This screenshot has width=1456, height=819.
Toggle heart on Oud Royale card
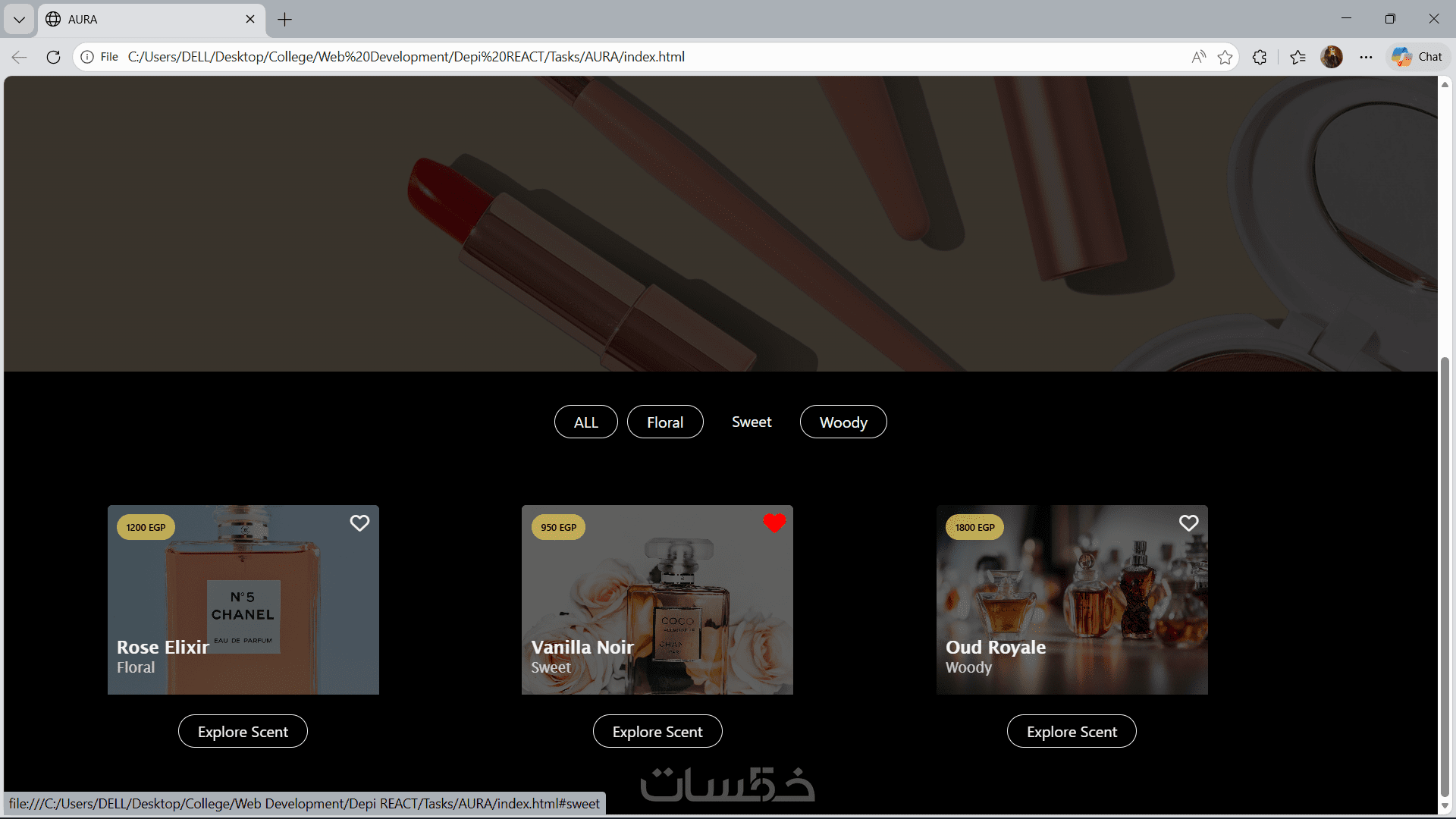click(1188, 523)
